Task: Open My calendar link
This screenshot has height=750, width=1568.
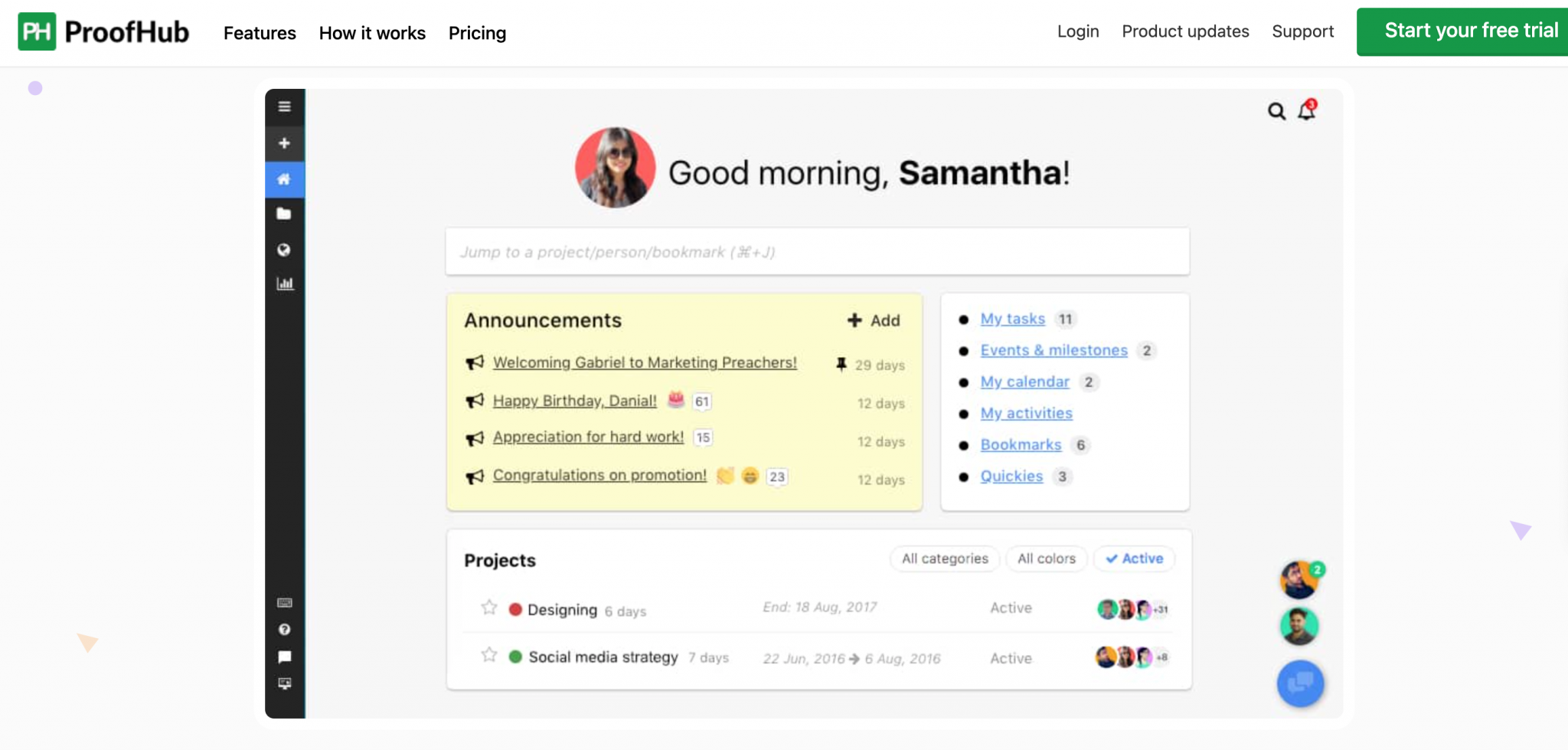Action: click(x=1024, y=382)
